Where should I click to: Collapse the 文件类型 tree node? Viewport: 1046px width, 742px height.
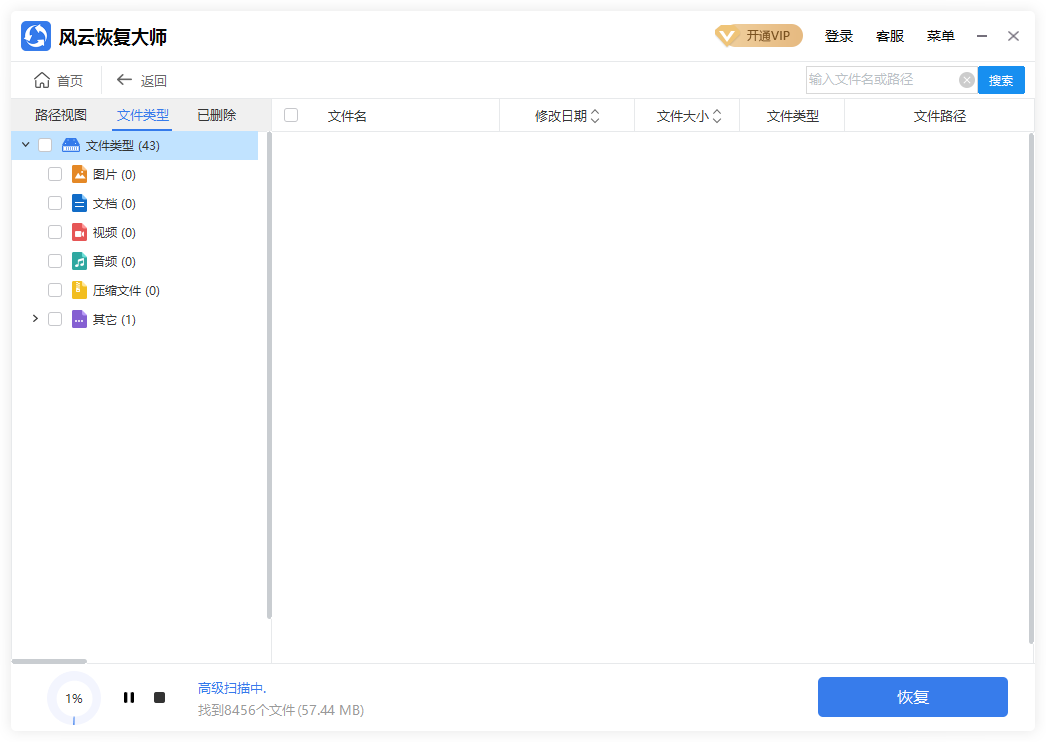pyautogui.click(x=24, y=144)
